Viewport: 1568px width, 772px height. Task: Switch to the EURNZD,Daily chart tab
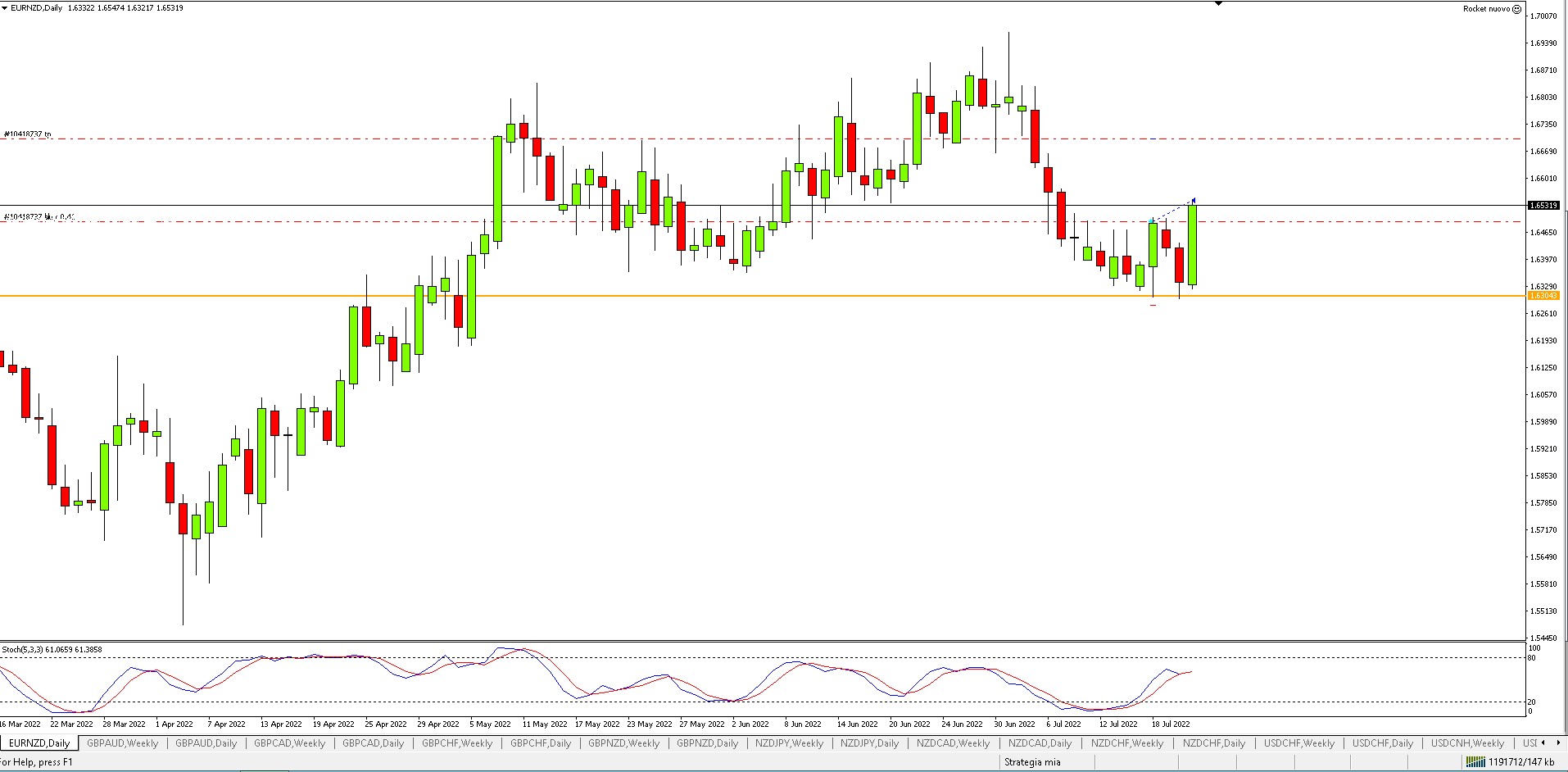(x=39, y=743)
